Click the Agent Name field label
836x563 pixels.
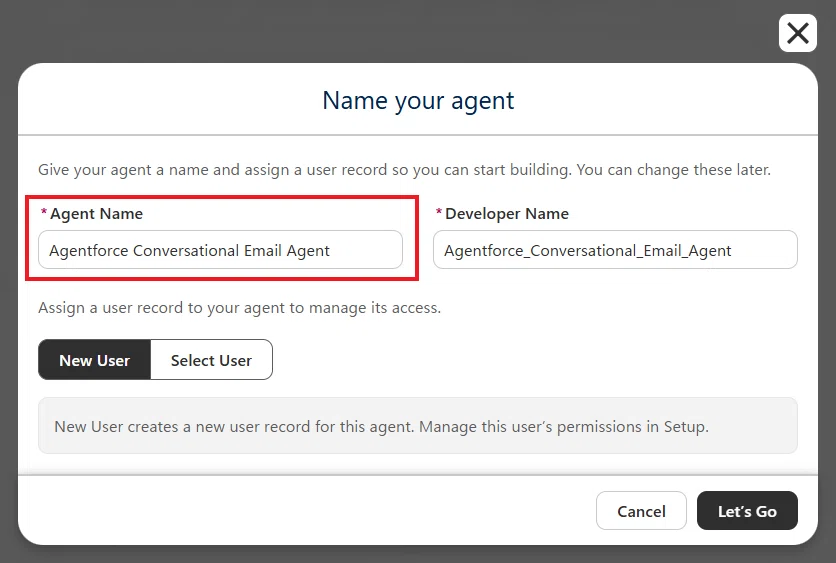96,214
